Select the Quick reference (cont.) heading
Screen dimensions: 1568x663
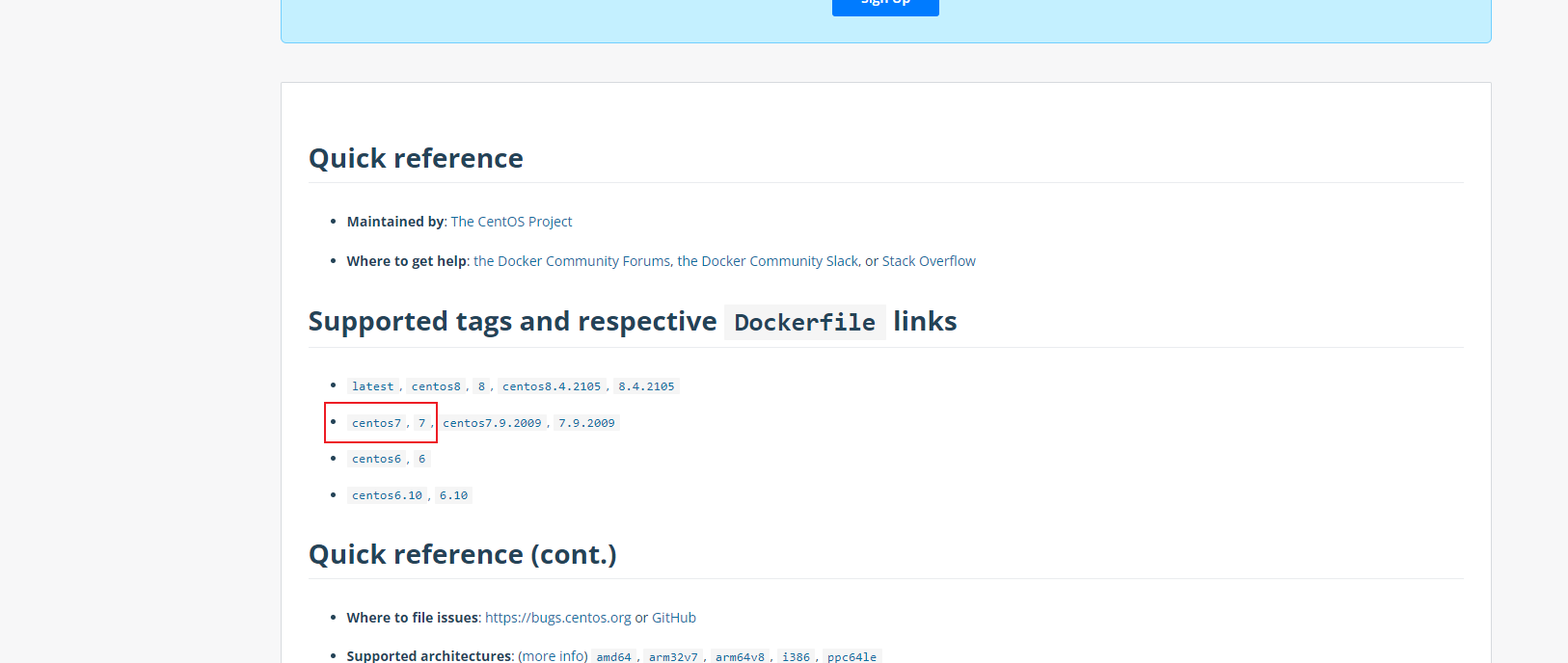coord(463,555)
